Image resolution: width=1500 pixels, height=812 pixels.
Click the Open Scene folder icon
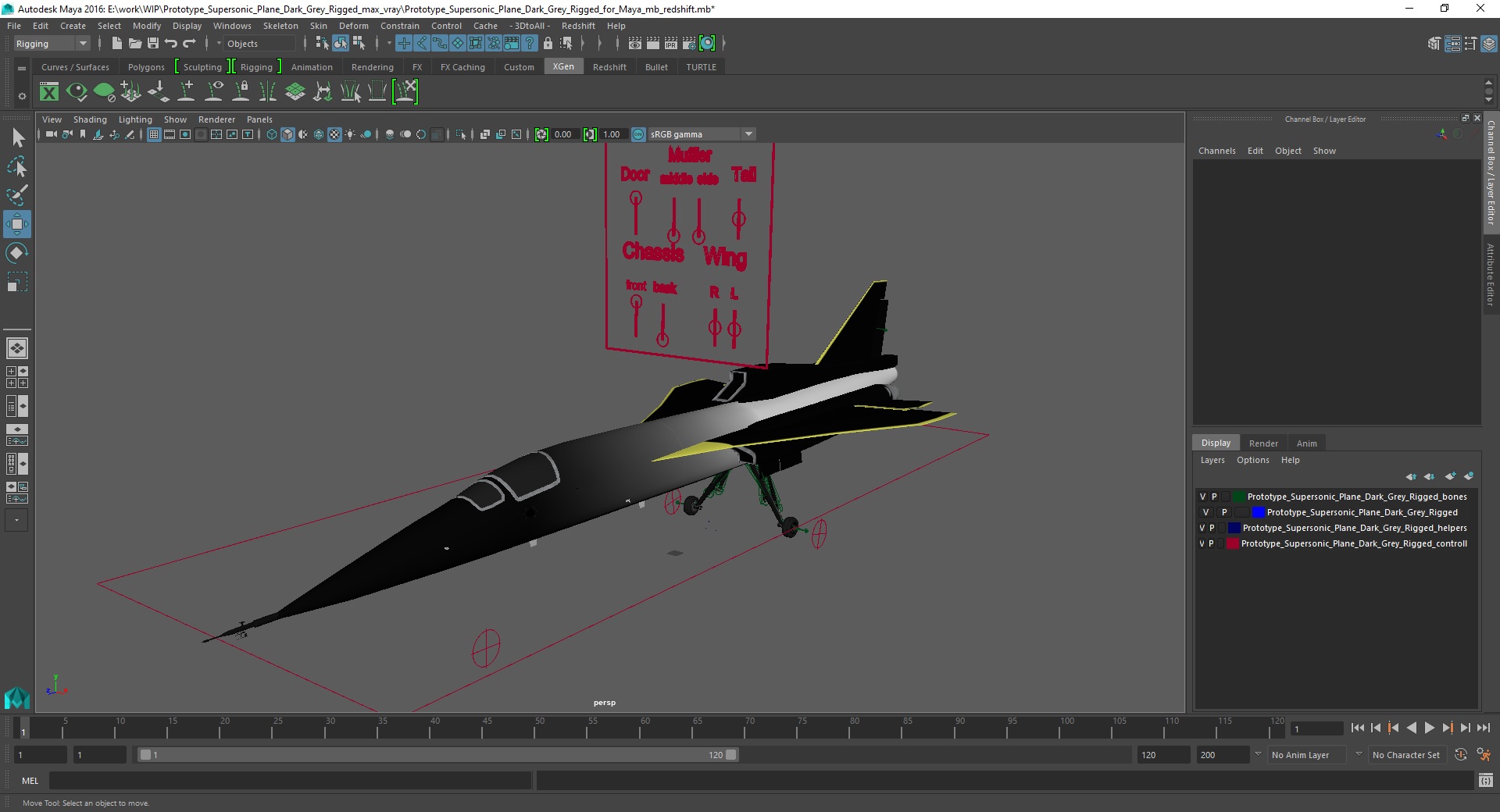(x=134, y=44)
